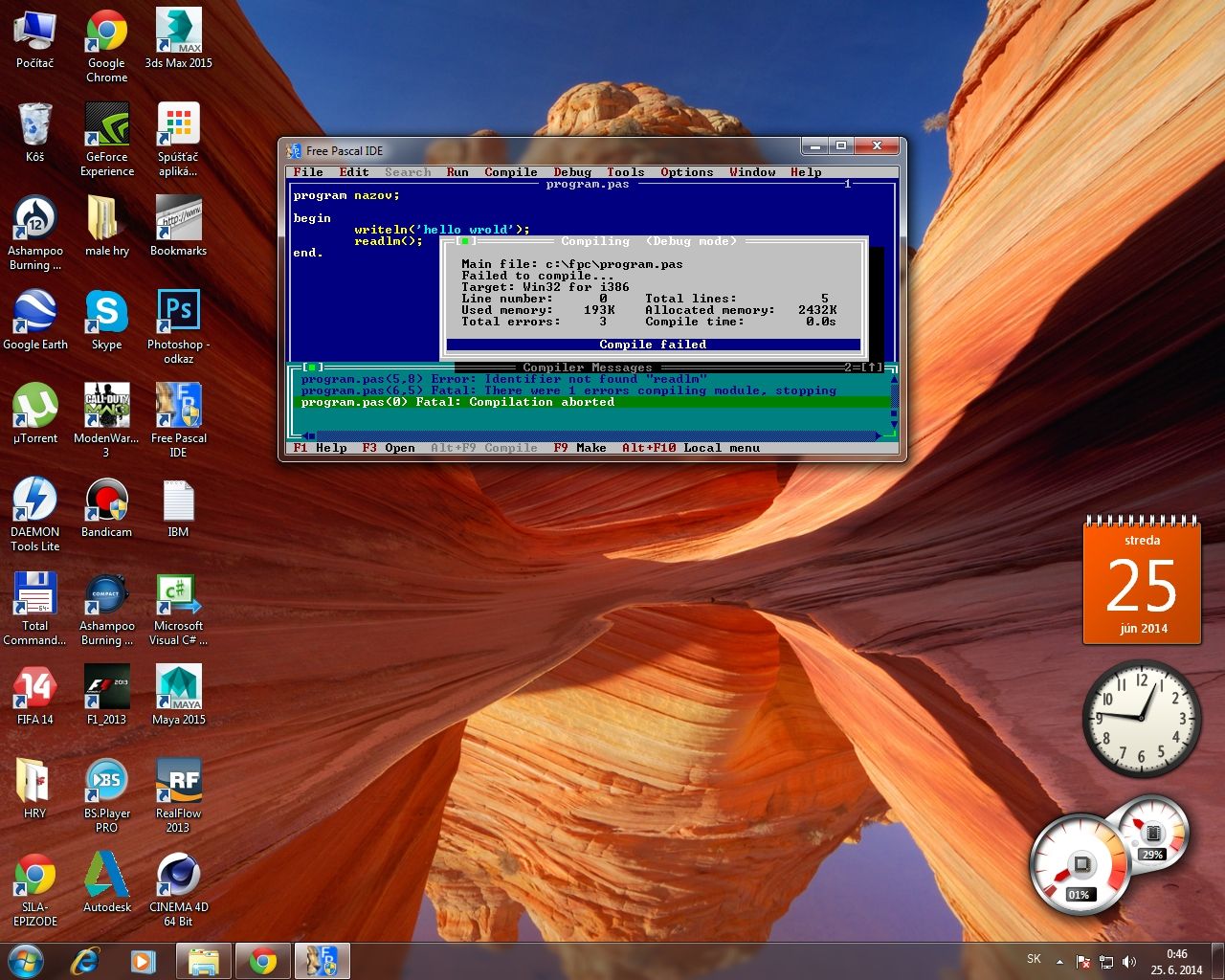This screenshot has height=980, width=1225.
Task: Click the Compiler Messages vertical scrollbar up arrow
Action: 894,380
